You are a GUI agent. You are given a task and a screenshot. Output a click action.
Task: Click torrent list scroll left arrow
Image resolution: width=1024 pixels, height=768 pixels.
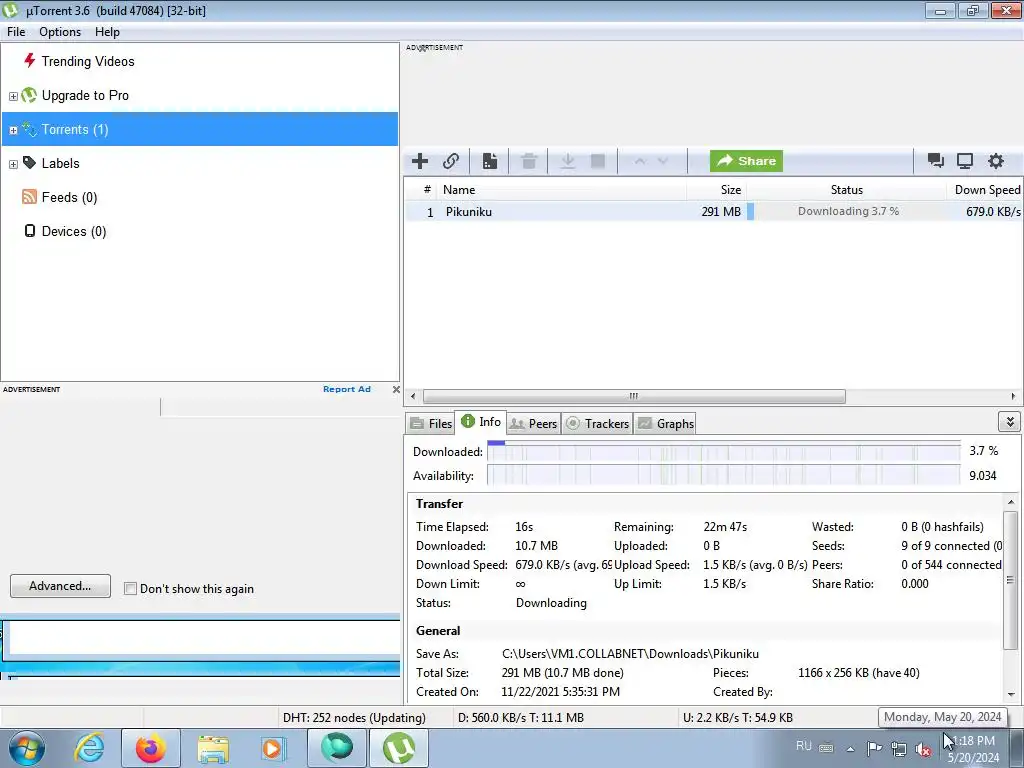point(413,396)
